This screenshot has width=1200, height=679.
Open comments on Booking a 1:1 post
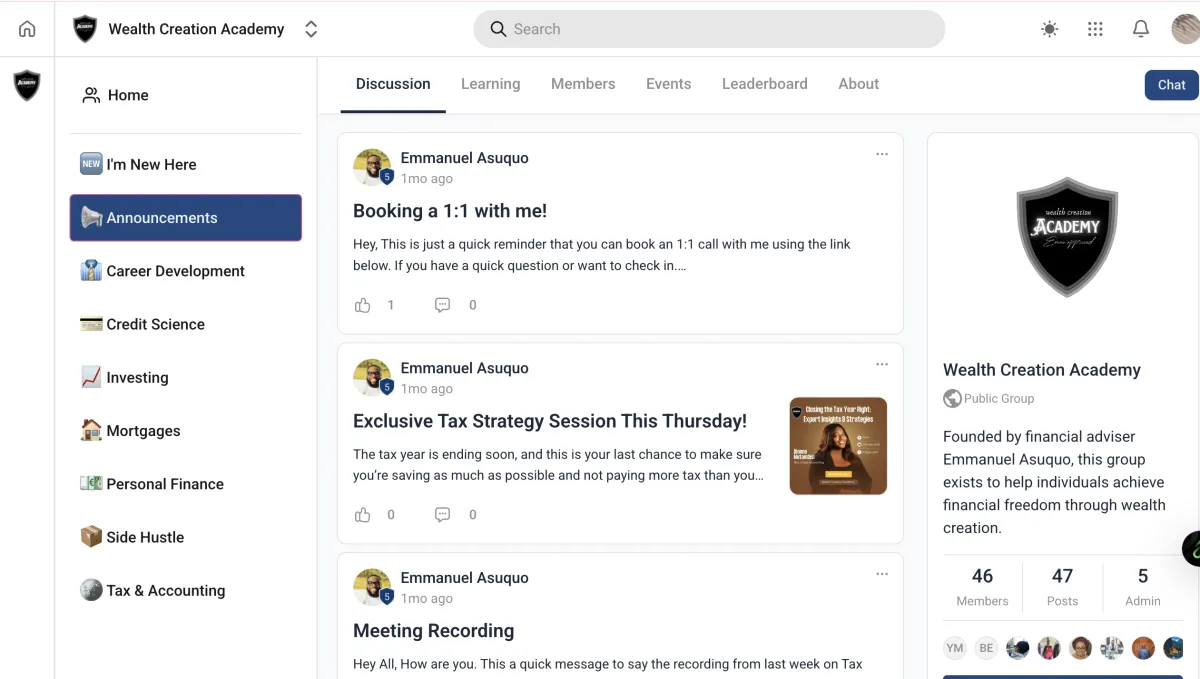443,305
